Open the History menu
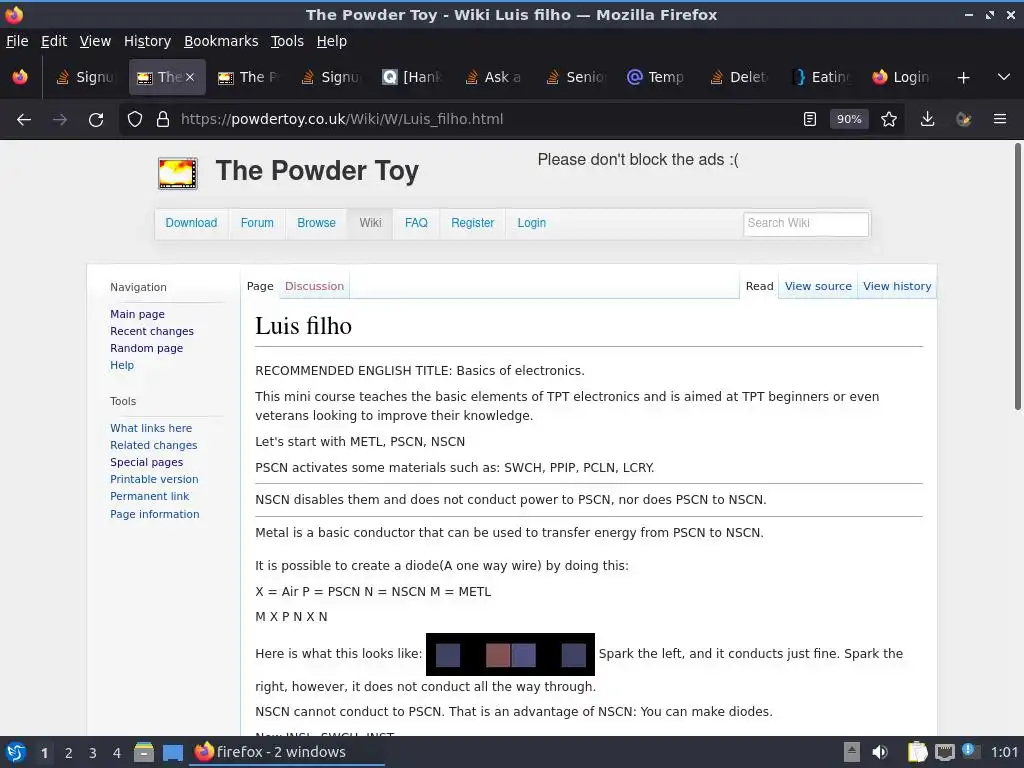 coord(148,41)
